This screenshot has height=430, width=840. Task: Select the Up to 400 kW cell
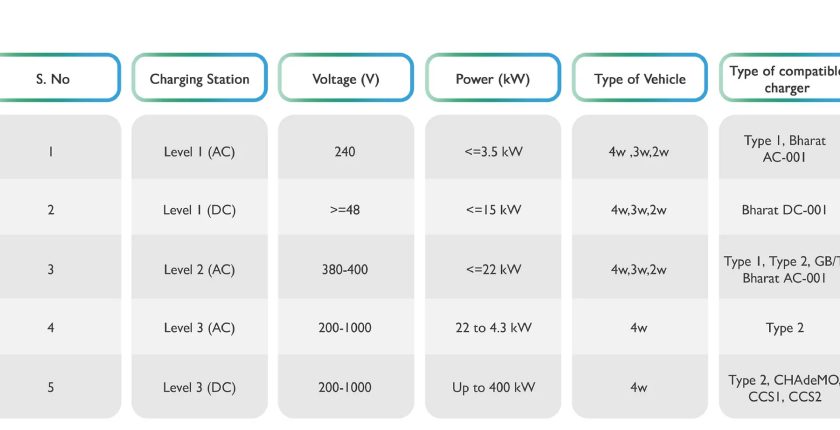click(492, 387)
